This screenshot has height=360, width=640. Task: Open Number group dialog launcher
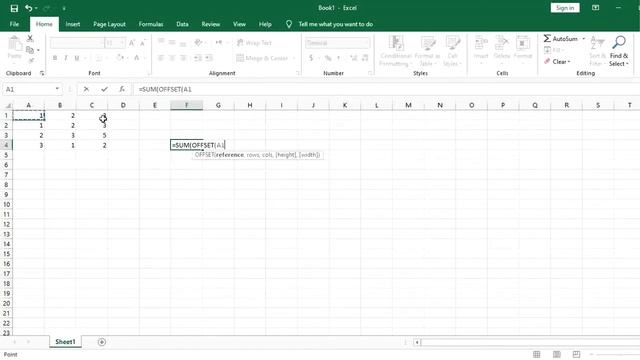click(370, 73)
